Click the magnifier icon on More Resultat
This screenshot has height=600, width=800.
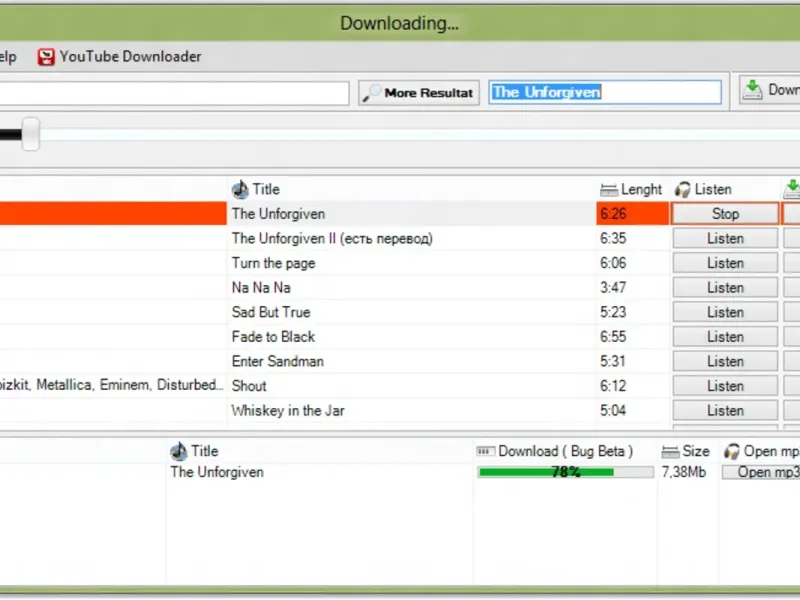(x=371, y=93)
